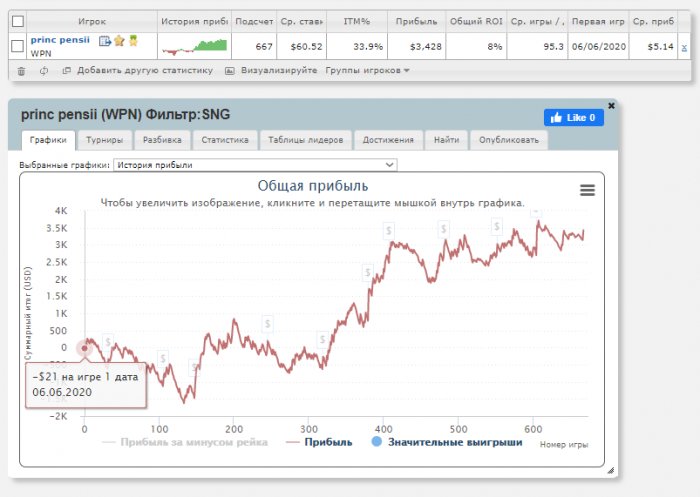Switch to the Турниры tab
700x497 pixels.
click(104, 140)
